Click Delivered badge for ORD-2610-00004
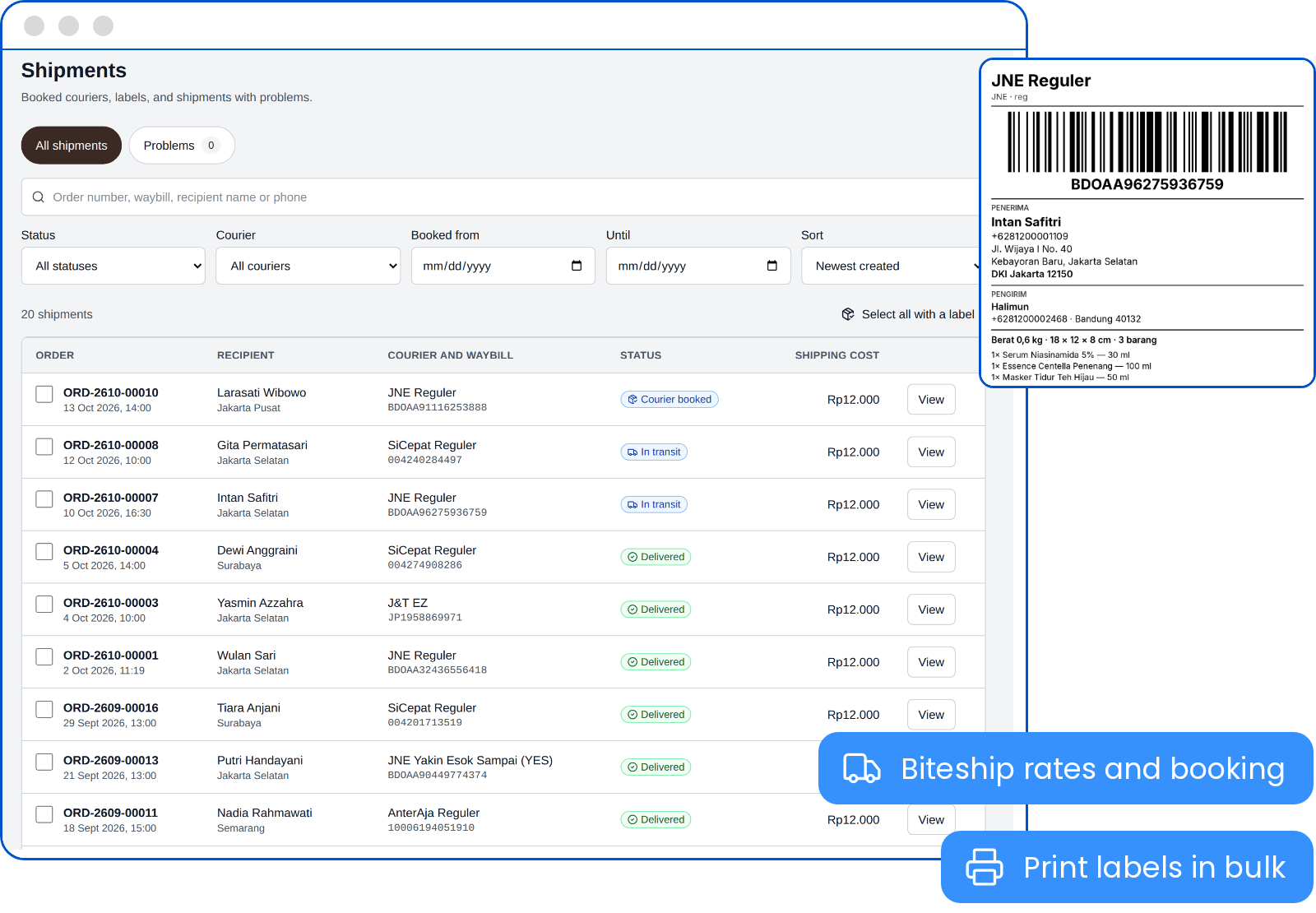The image size is (1316, 913). [x=656, y=558]
